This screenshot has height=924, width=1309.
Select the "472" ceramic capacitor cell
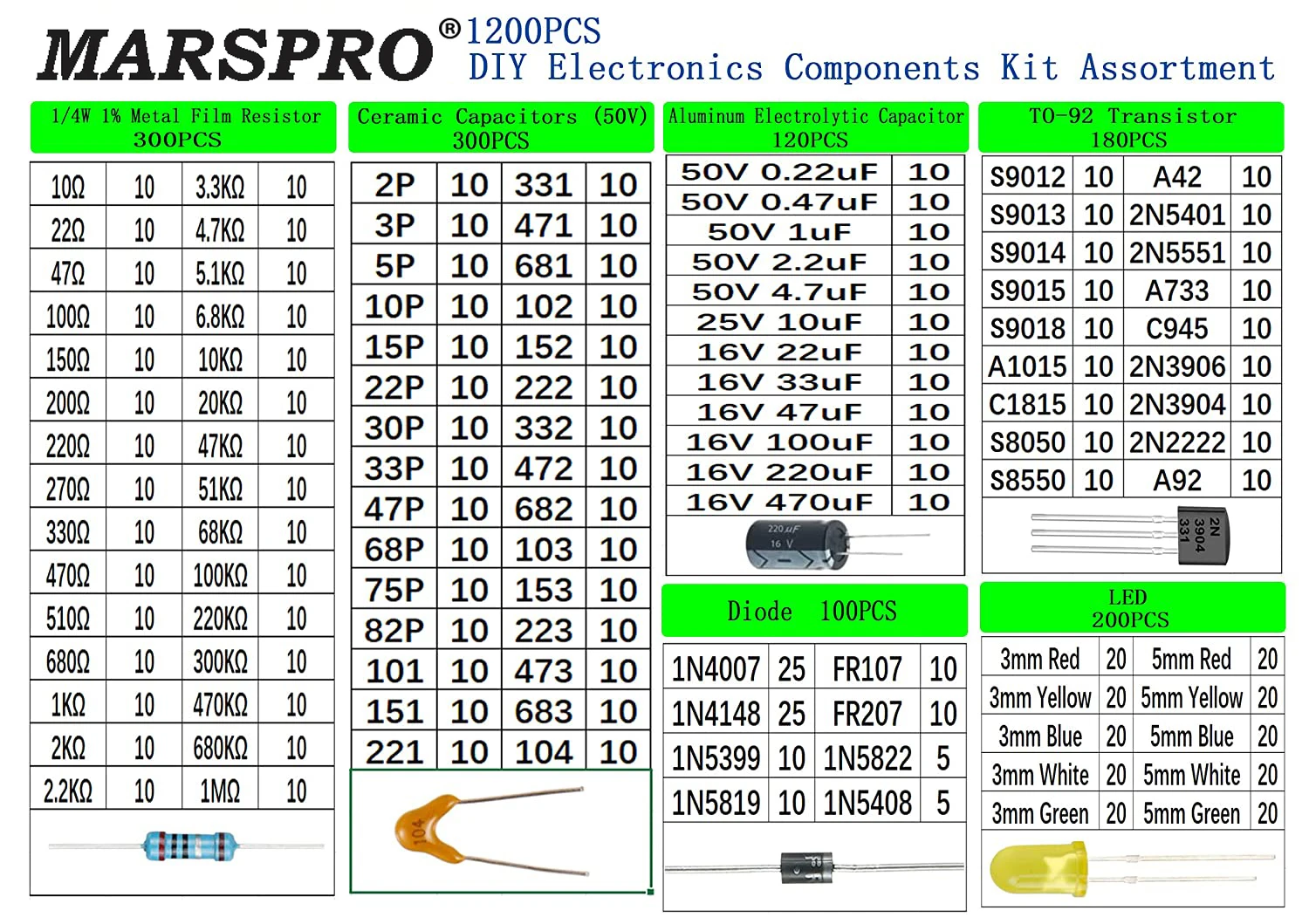pos(544,468)
